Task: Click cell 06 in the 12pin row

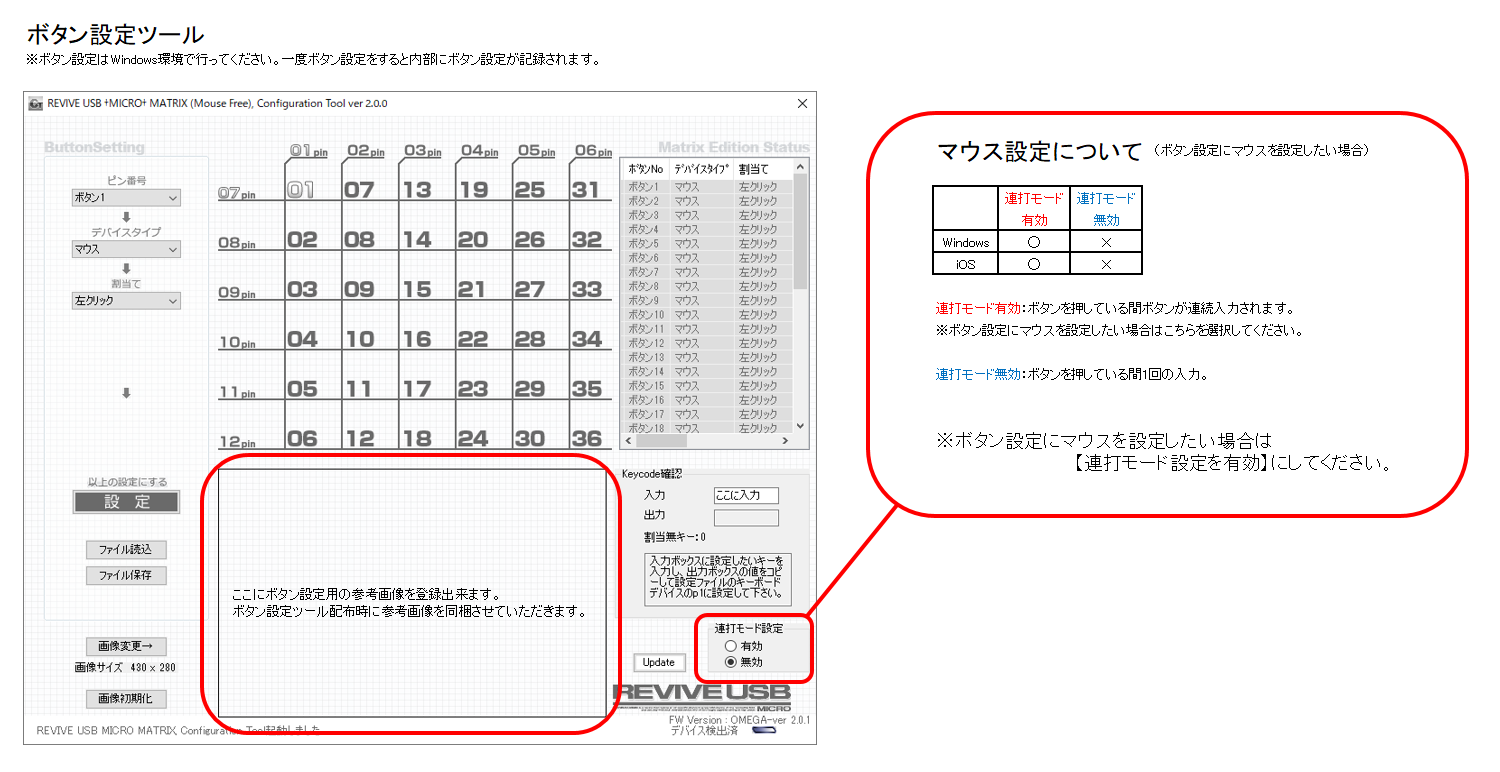Action: pos(302,436)
